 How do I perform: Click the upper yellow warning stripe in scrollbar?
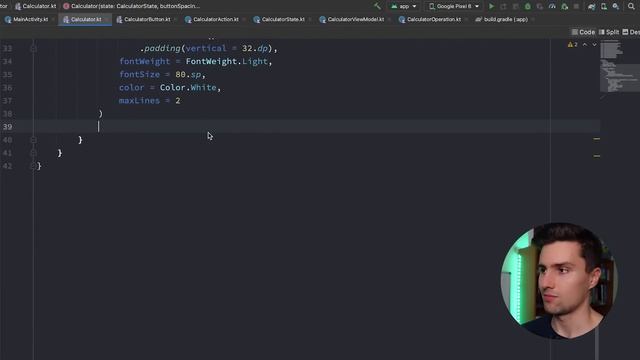tap(597, 139)
